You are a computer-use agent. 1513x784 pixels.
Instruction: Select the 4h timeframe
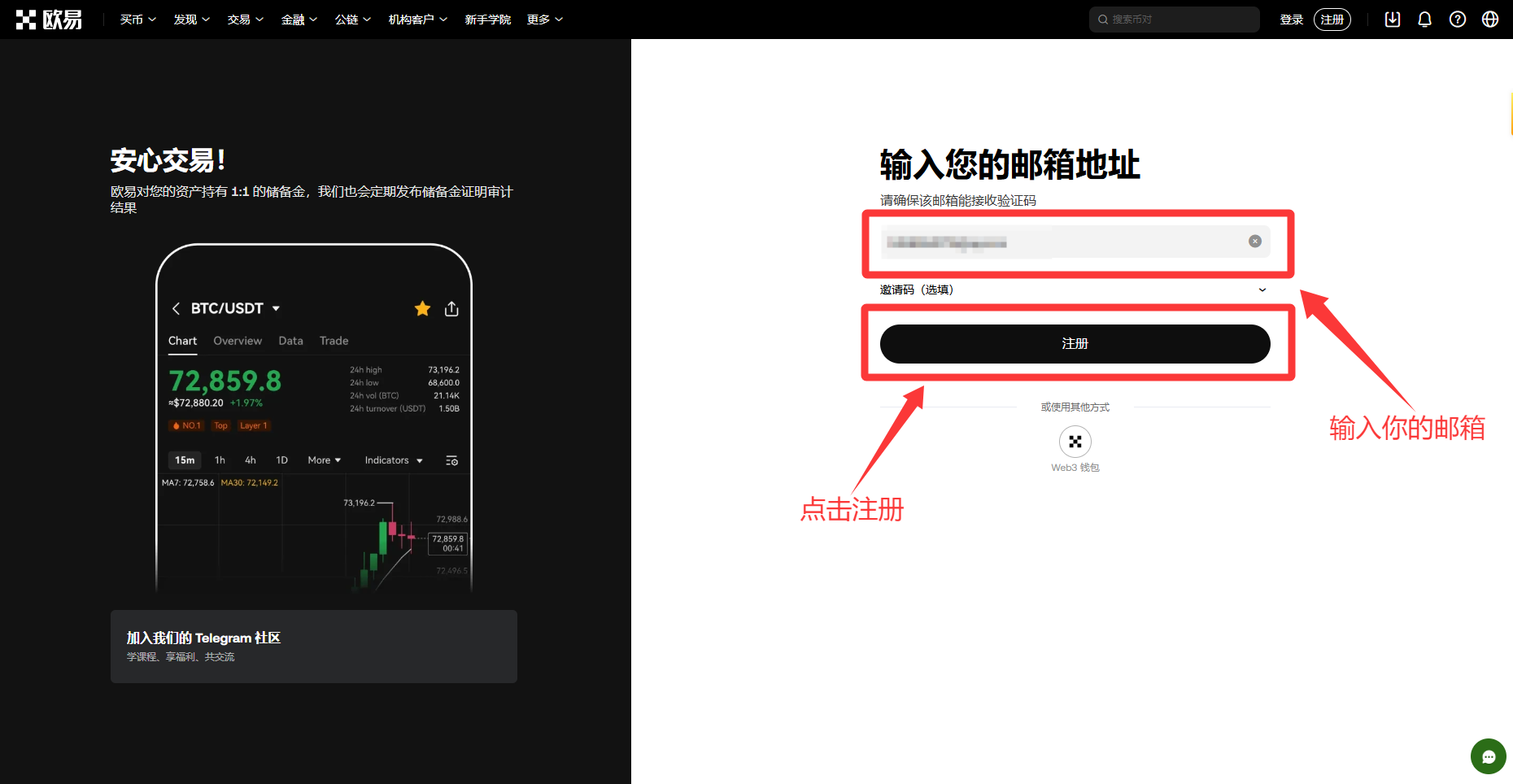(251, 460)
